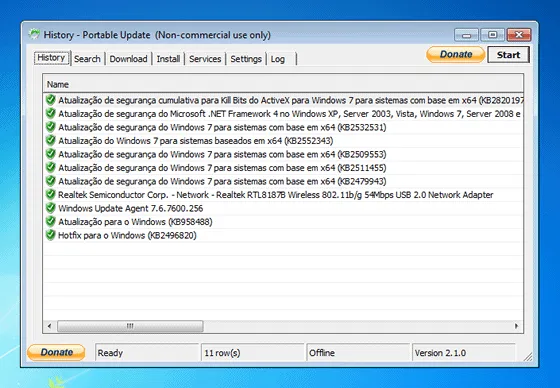Click green shield icon beside Windows Update Agent row

51,208
